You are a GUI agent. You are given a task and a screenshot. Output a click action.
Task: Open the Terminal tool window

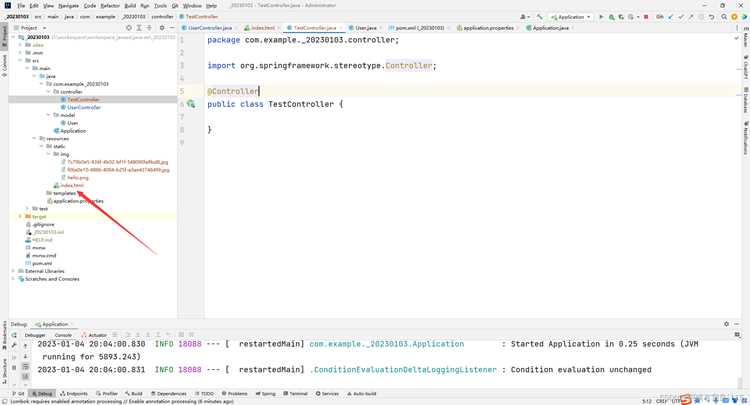pos(296,394)
